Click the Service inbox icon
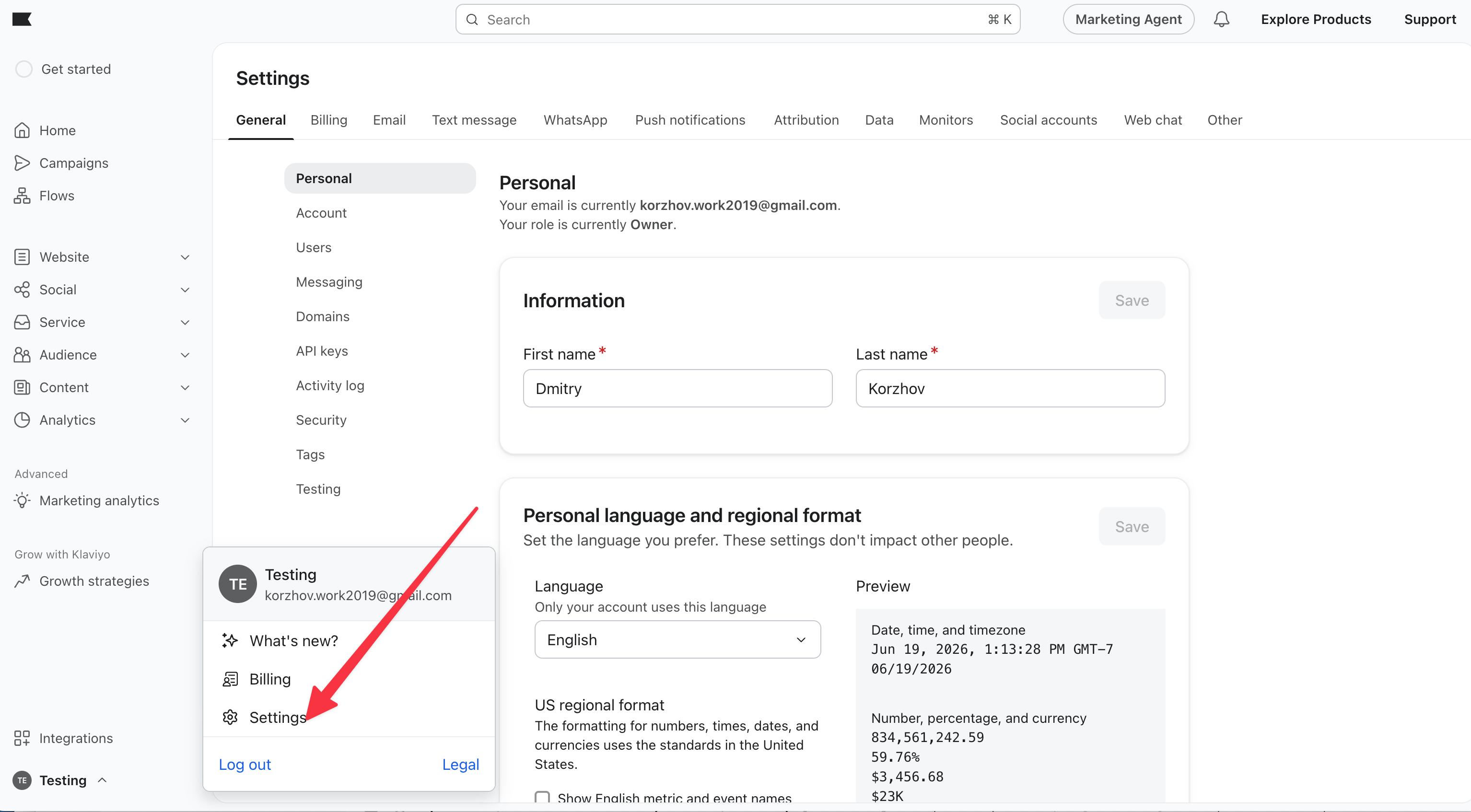 tap(22, 322)
